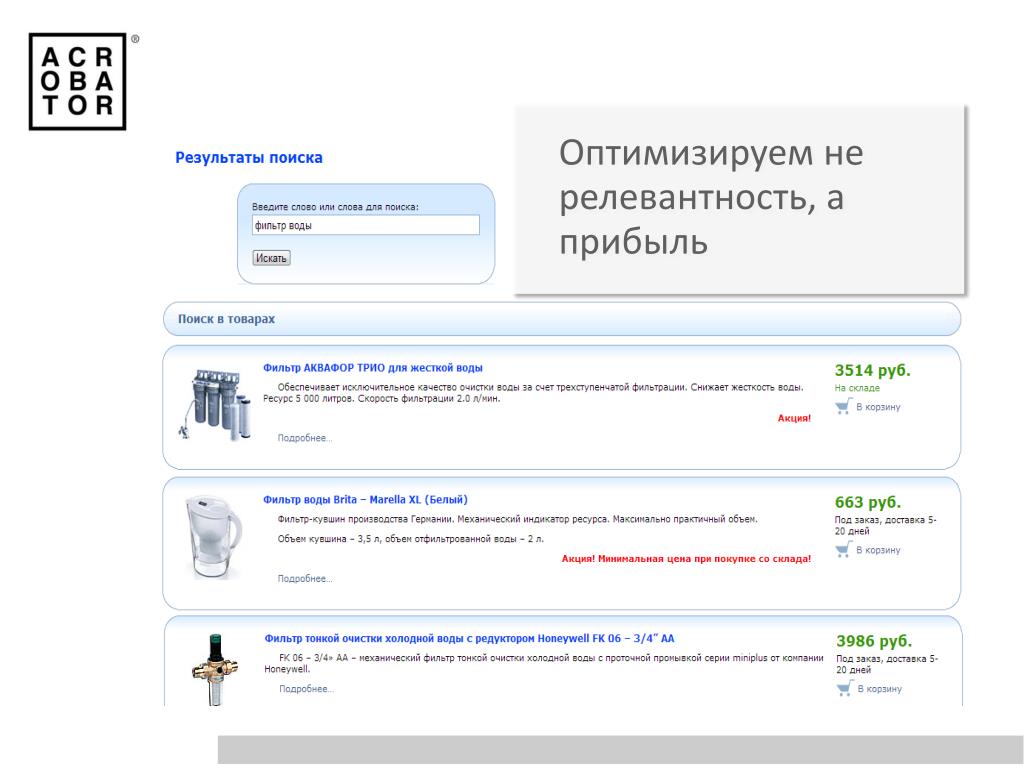The image size is (1024, 768).
Task: Click the АКВАФОР description starting 'Обеспечивает исключительное качество'
Action: (x=534, y=392)
